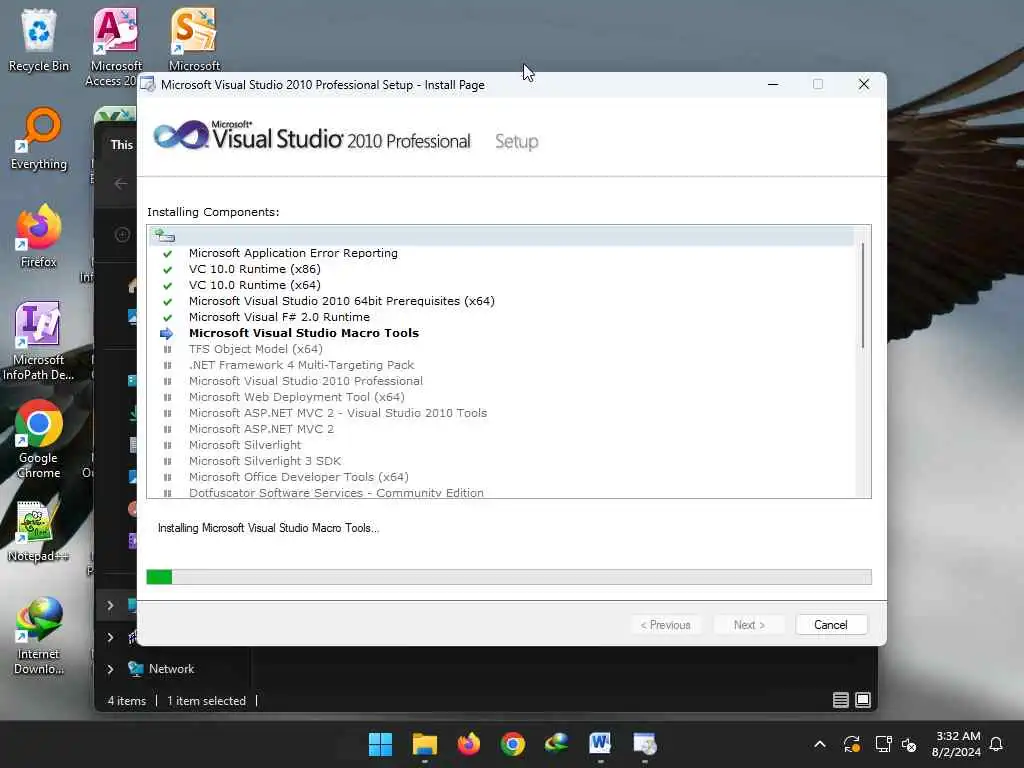The height and width of the screenshot is (768, 1024).
Task: Open File Explorer from the taskbar
Action: coord(424,744)
